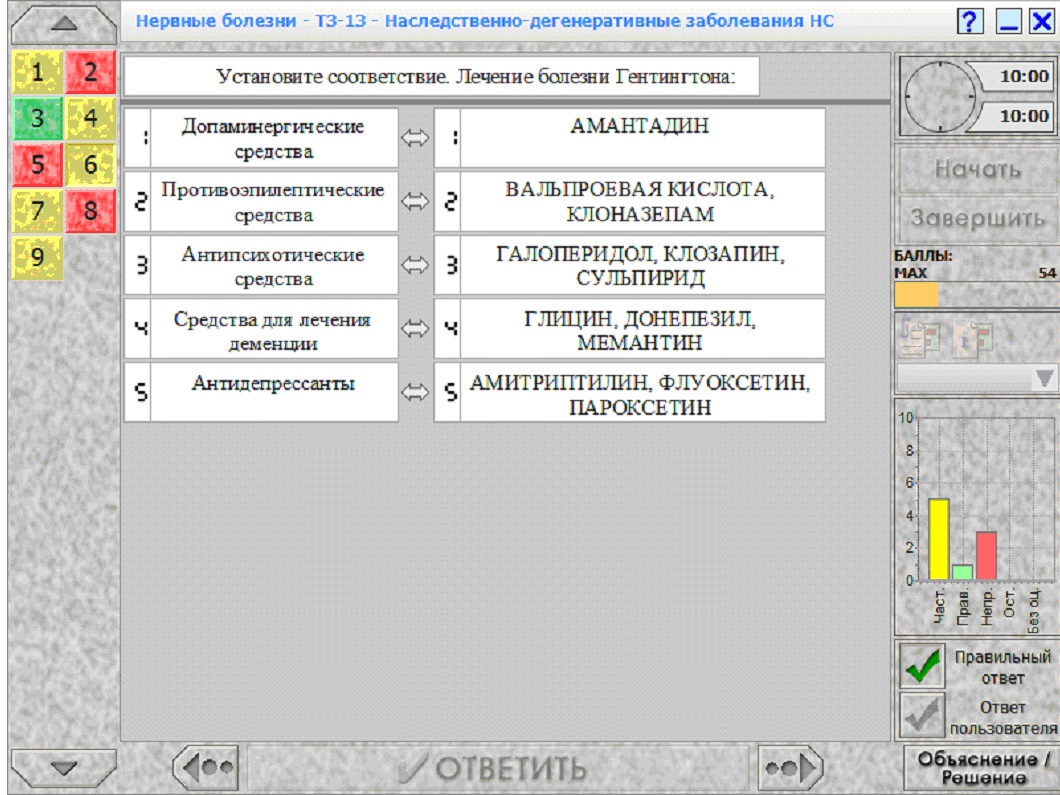Click match arrow beside Противоэпилептические средства
Screen dimensions: 1060x795
pos(415,201)
